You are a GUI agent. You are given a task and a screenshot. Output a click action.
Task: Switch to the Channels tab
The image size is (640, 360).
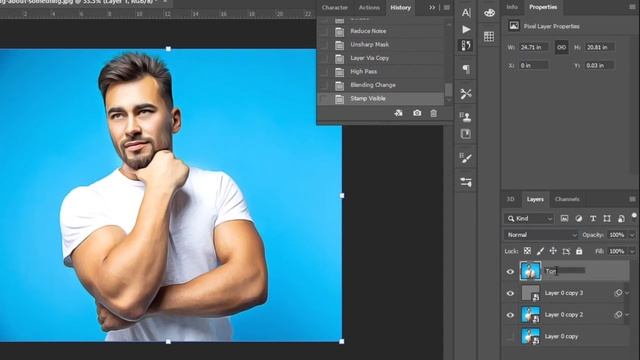click(567, 199)
